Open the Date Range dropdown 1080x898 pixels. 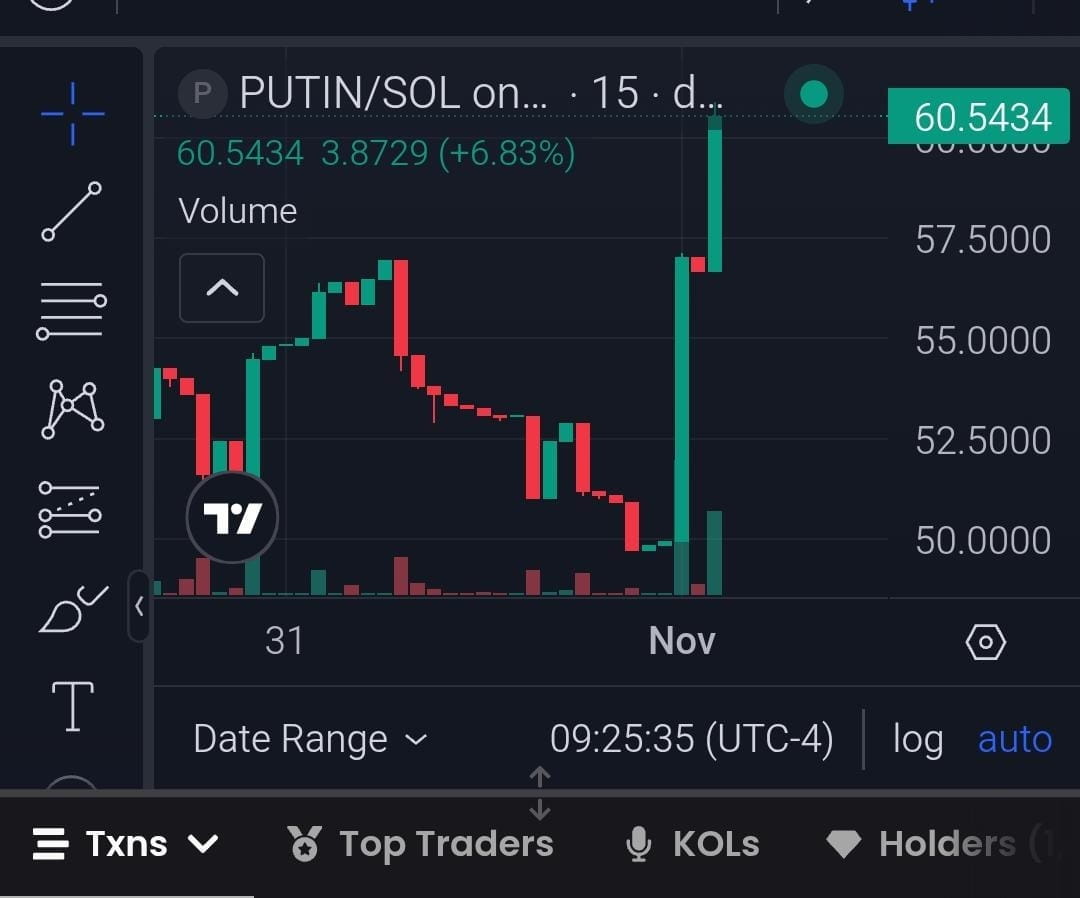tap(311, 739)
